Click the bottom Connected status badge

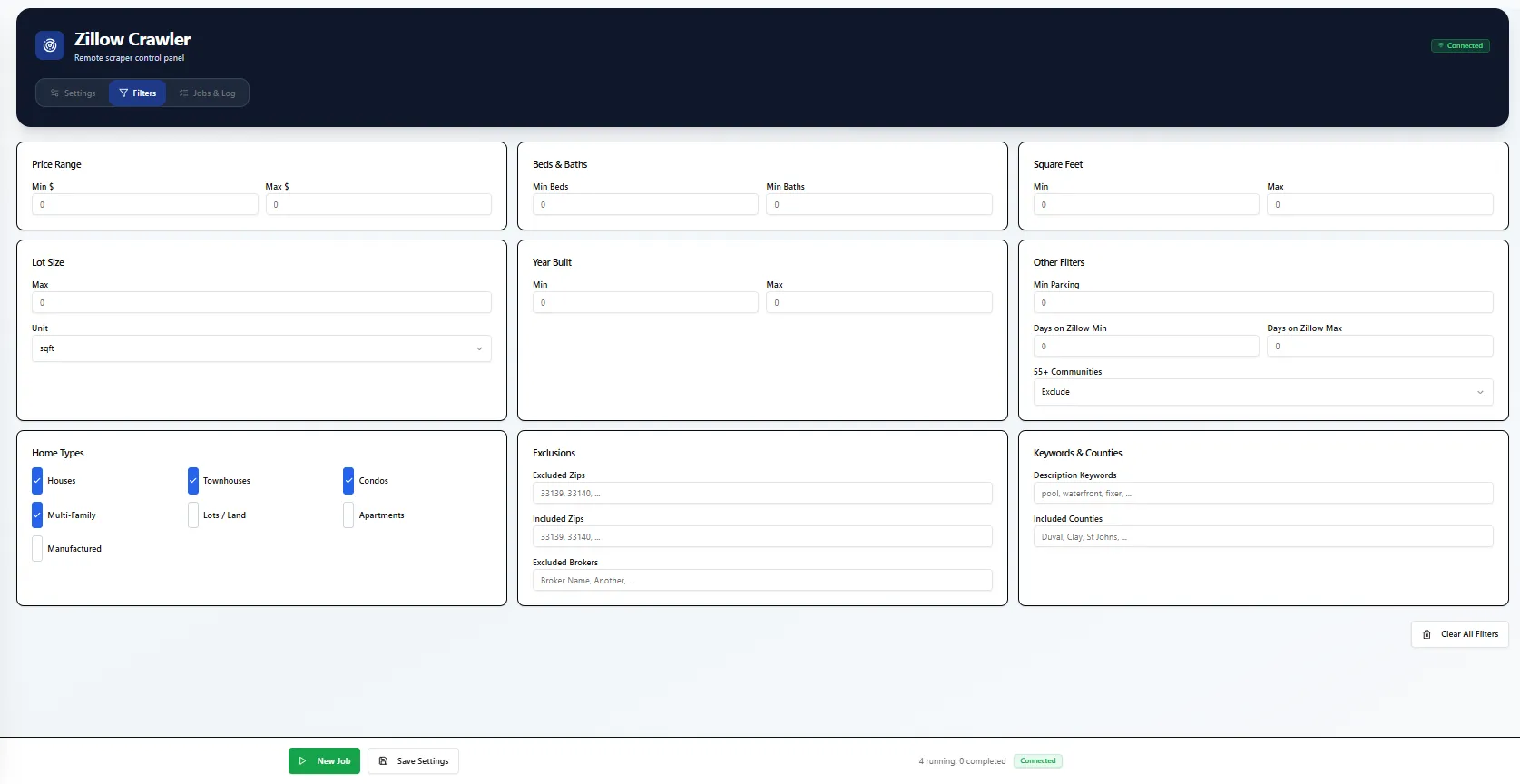[x=1038, y=761]
